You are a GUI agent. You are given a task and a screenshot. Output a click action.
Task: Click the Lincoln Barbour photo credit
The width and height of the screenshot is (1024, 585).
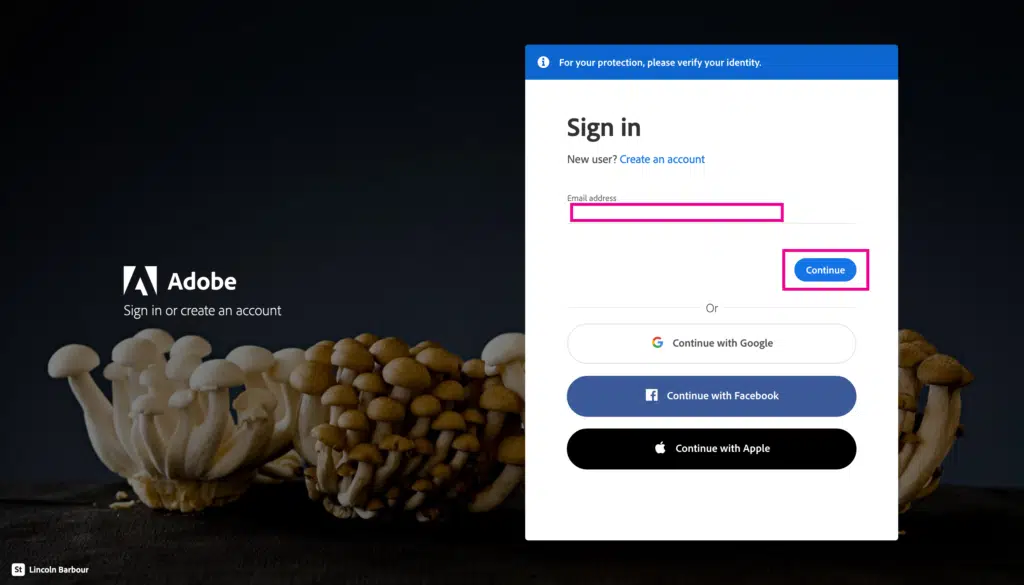(x=59, y=570)
